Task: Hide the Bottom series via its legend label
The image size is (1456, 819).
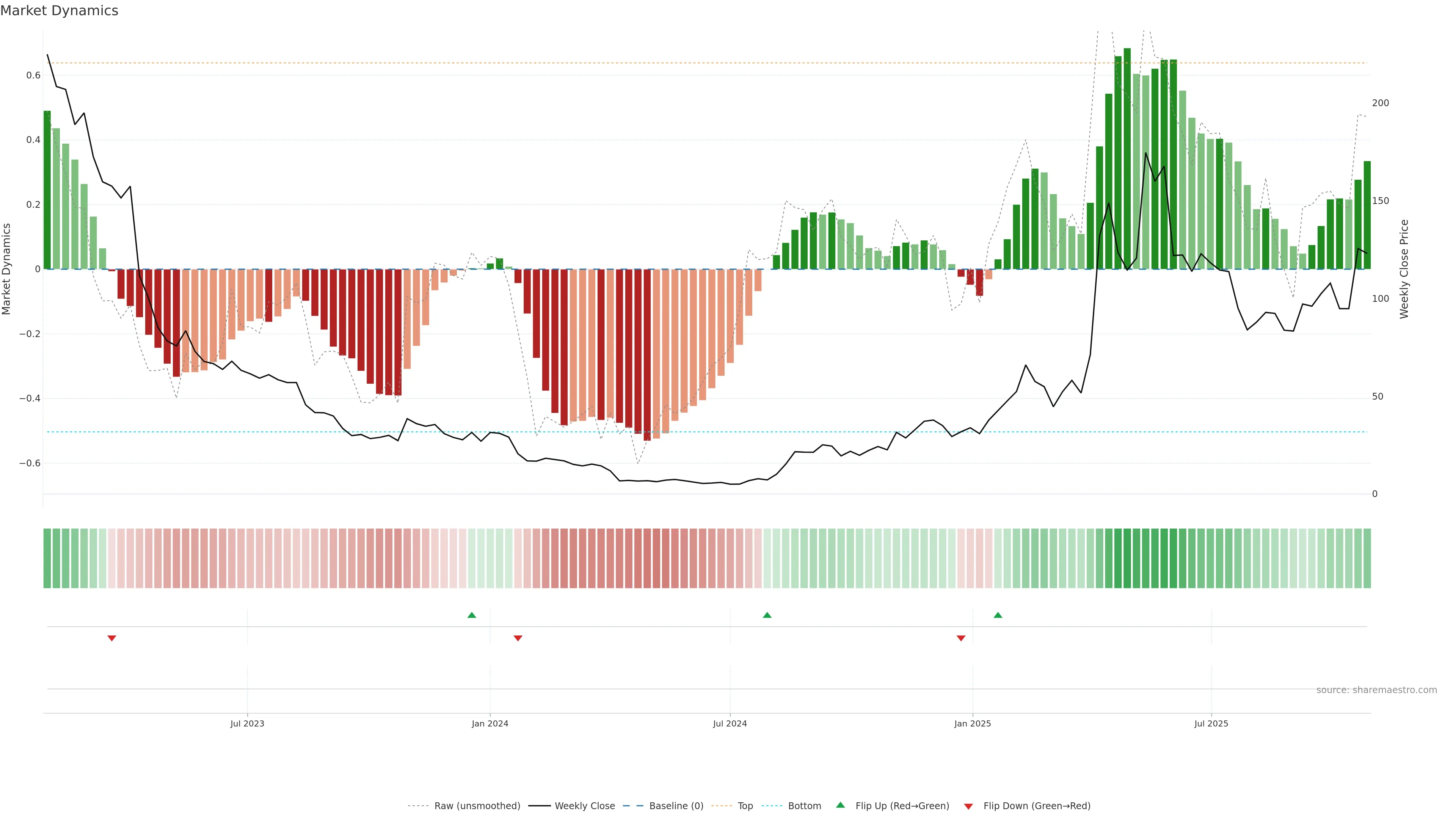Action: click(x=804, y=806)
